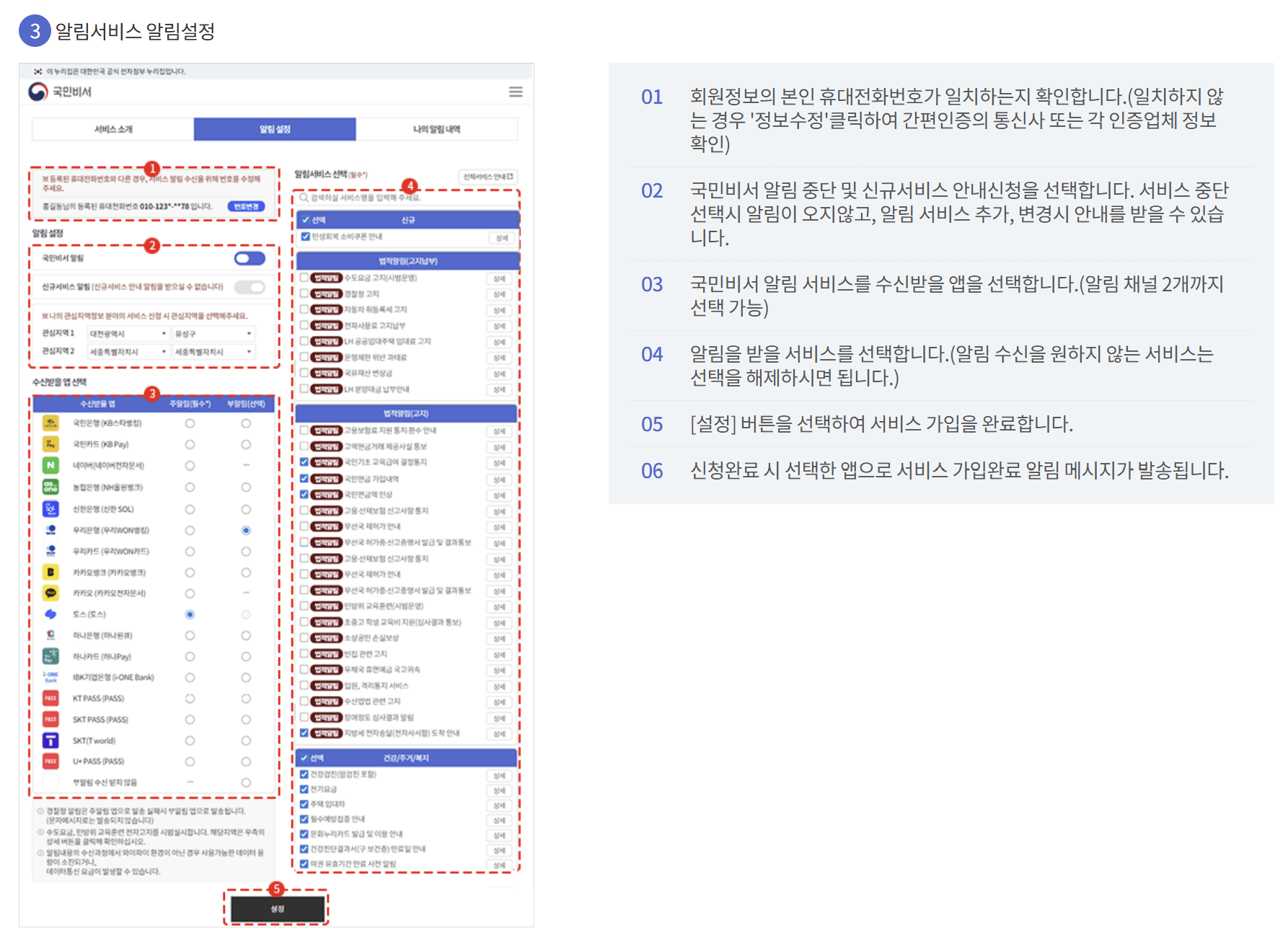
Task: Open the 대전광역시 region dropdown
Action: click(128, 334)
